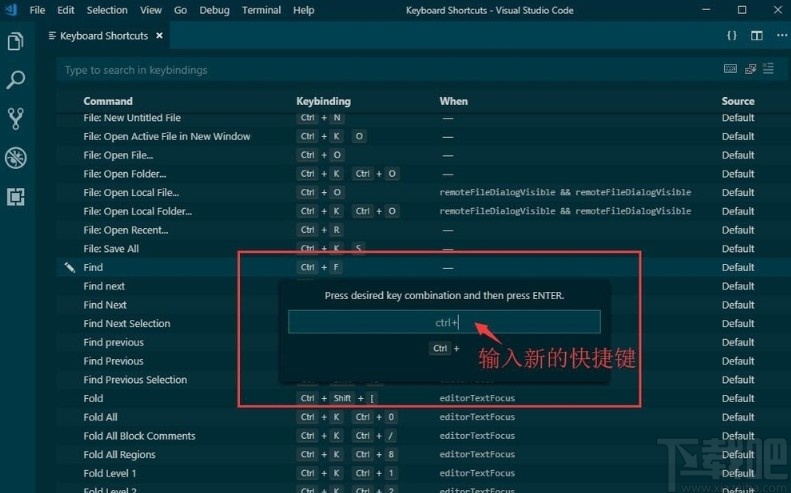The height and width of the screenshot is (493, 791).
Task: Open the Terminal menu
Action: pos(261,10)
